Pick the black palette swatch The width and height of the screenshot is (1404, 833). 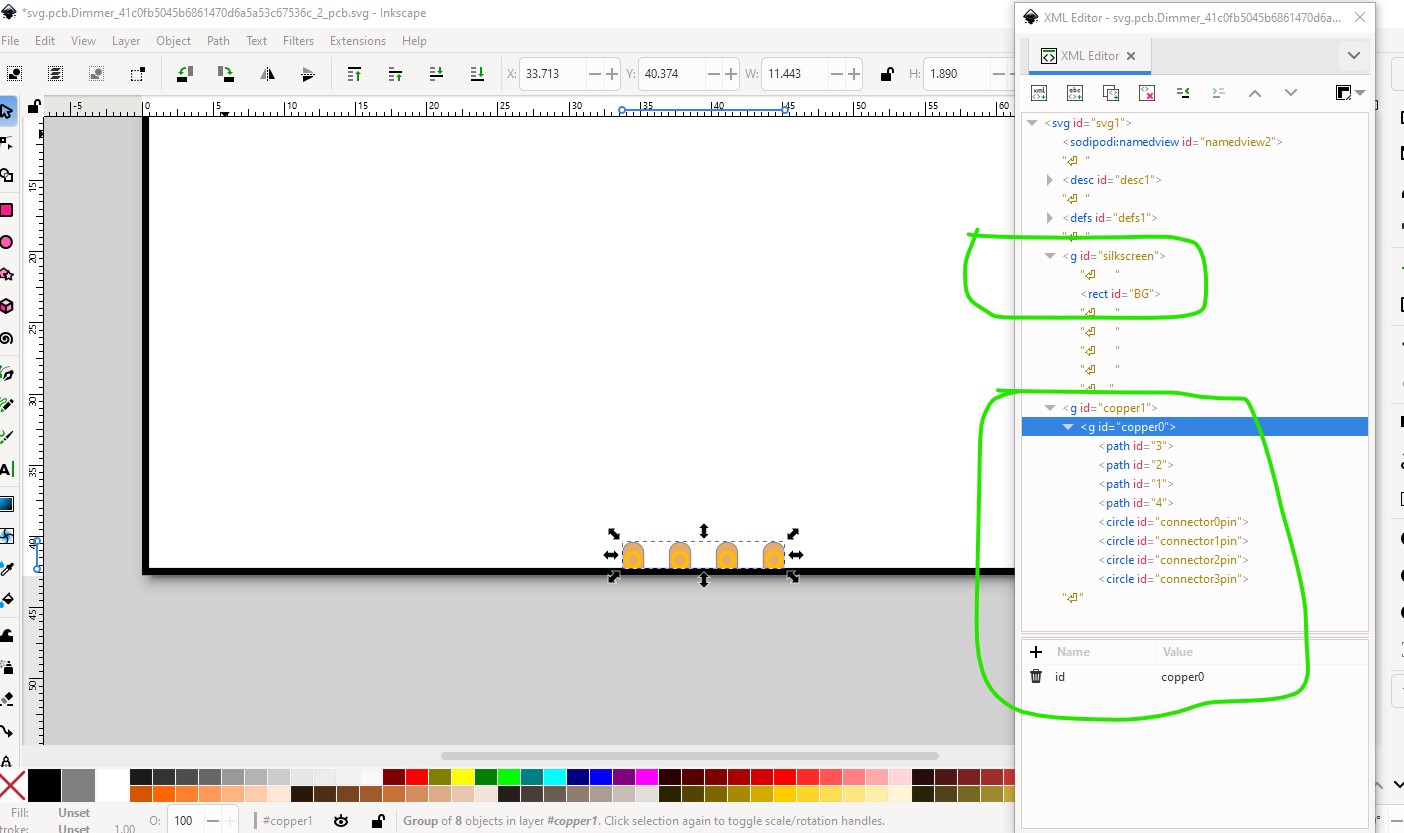point(44,785)
